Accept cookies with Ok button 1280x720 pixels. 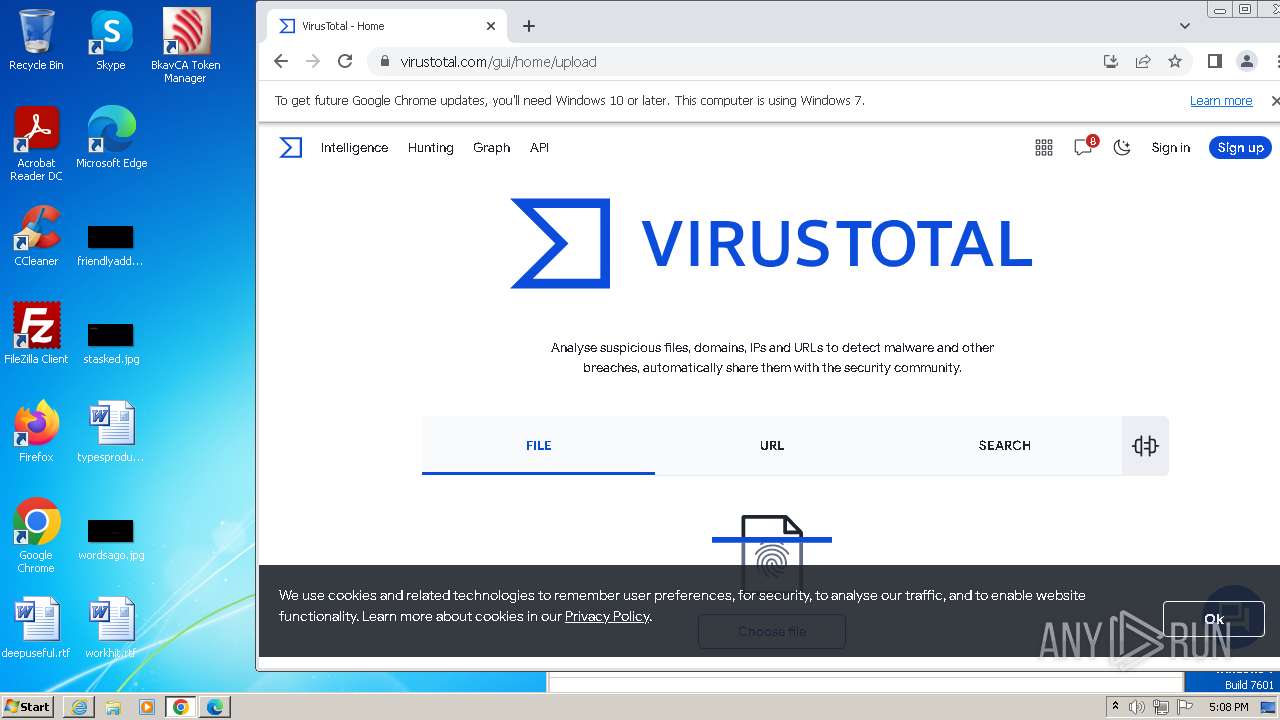pos(1214,619)
